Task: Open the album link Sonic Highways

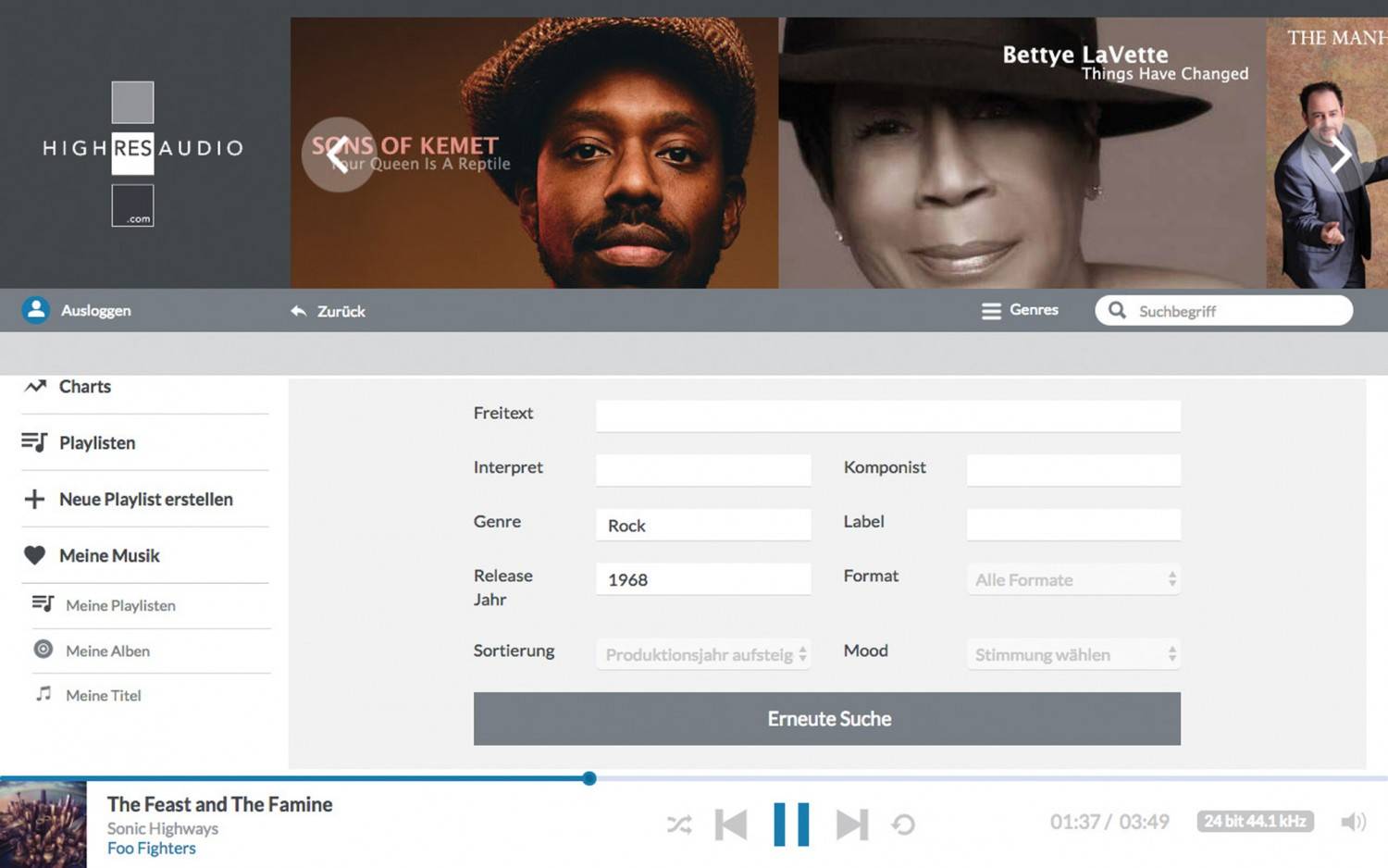Action: (x=163, y=828)
